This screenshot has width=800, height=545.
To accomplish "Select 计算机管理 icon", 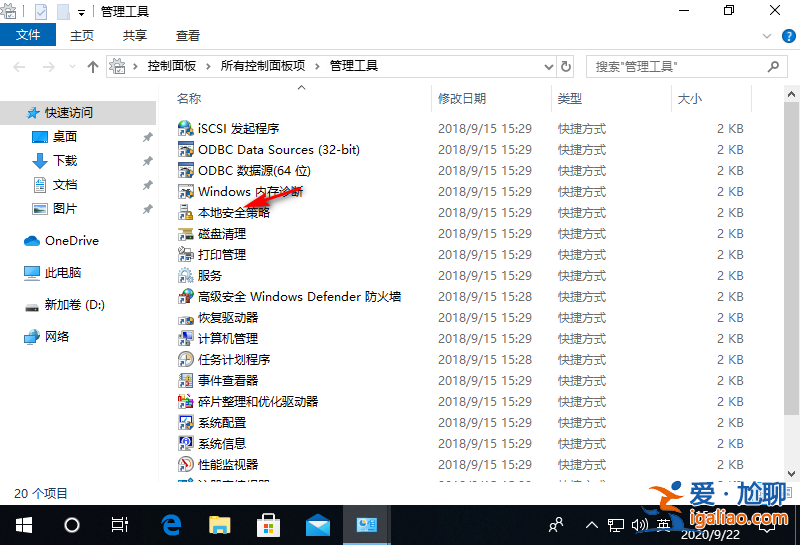I will tap(185, 338).
